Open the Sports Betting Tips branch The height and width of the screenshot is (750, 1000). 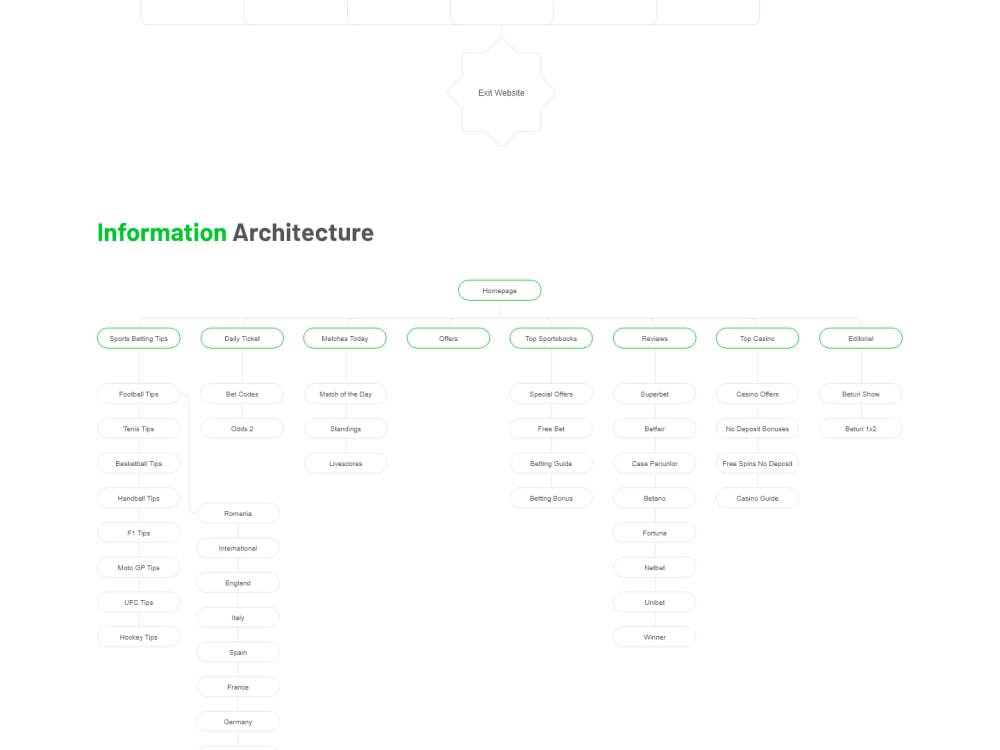tap(138, 338)
